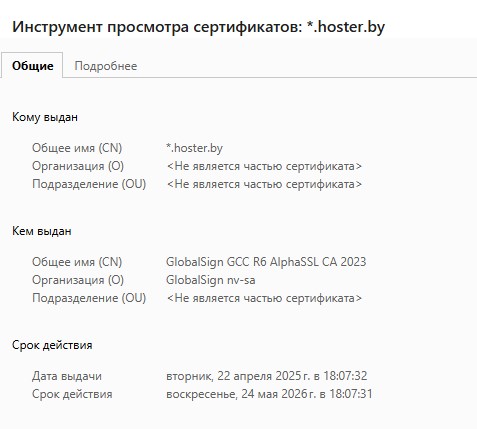477x429 pixels.
Task: Click the Дата выдачи label
Action: tap(67, 376)
